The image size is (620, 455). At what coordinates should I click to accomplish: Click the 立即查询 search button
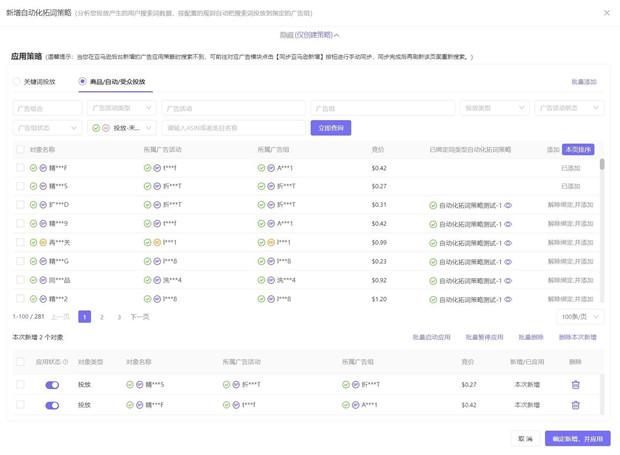tap(331, 128)
